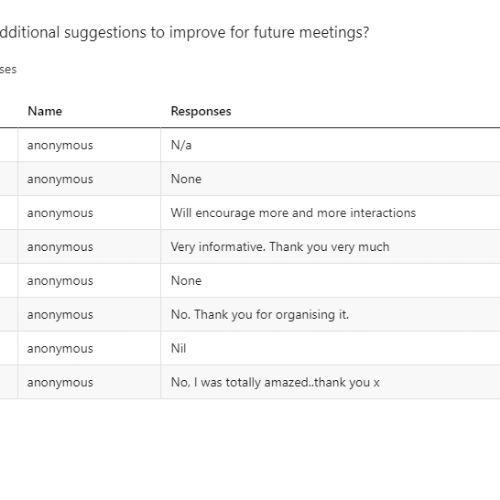
Task: Select the first 'None' response row
Action: point(250,179)
